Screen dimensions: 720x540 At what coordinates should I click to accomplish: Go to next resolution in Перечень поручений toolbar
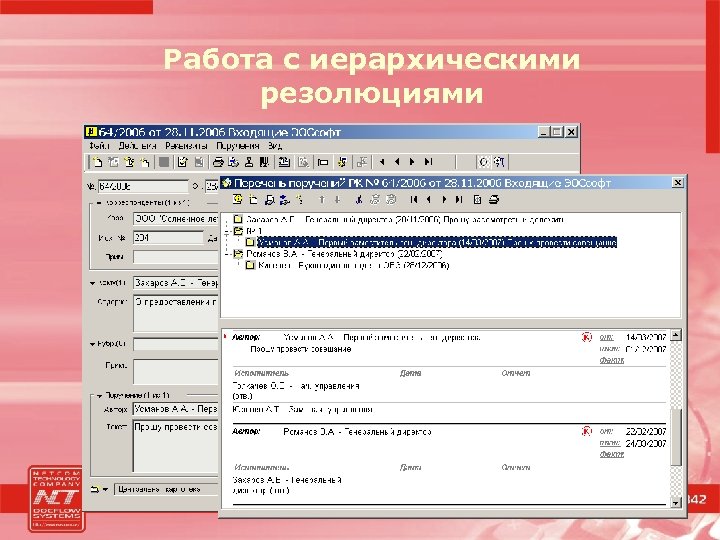[x=444, y=199]
